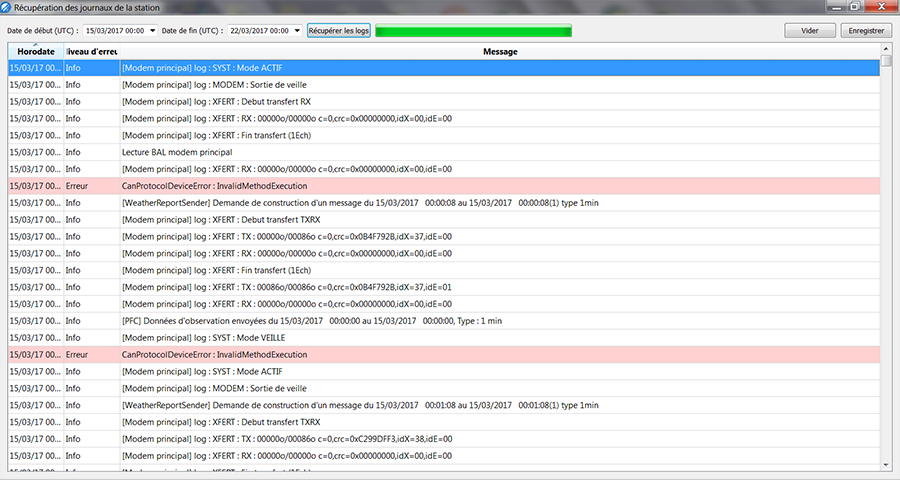Select the '[PFC] Données d'observation envoyées' row
Screen dimensions: 900x480
(400, 320)
